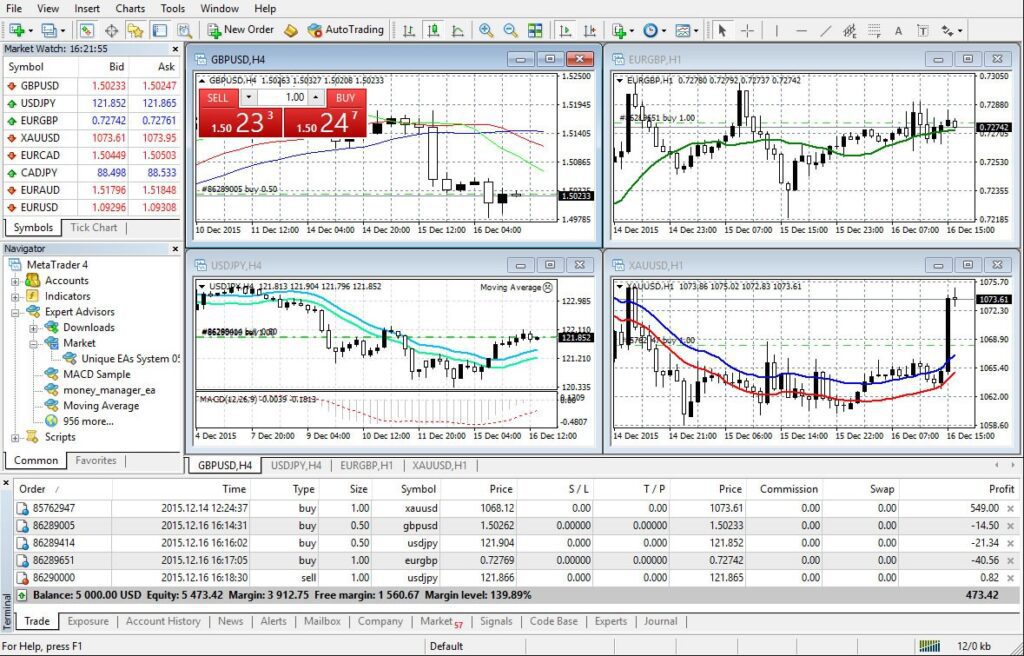This screenshot has width=1024, height=656.
Task: Toggle the Market Watch window icon
Action: [87, 30]
